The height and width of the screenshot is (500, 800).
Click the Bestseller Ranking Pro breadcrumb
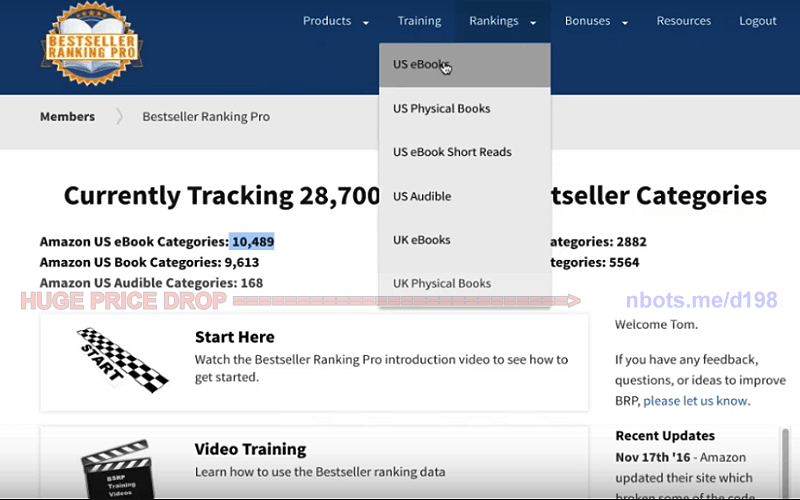point(206,117)
